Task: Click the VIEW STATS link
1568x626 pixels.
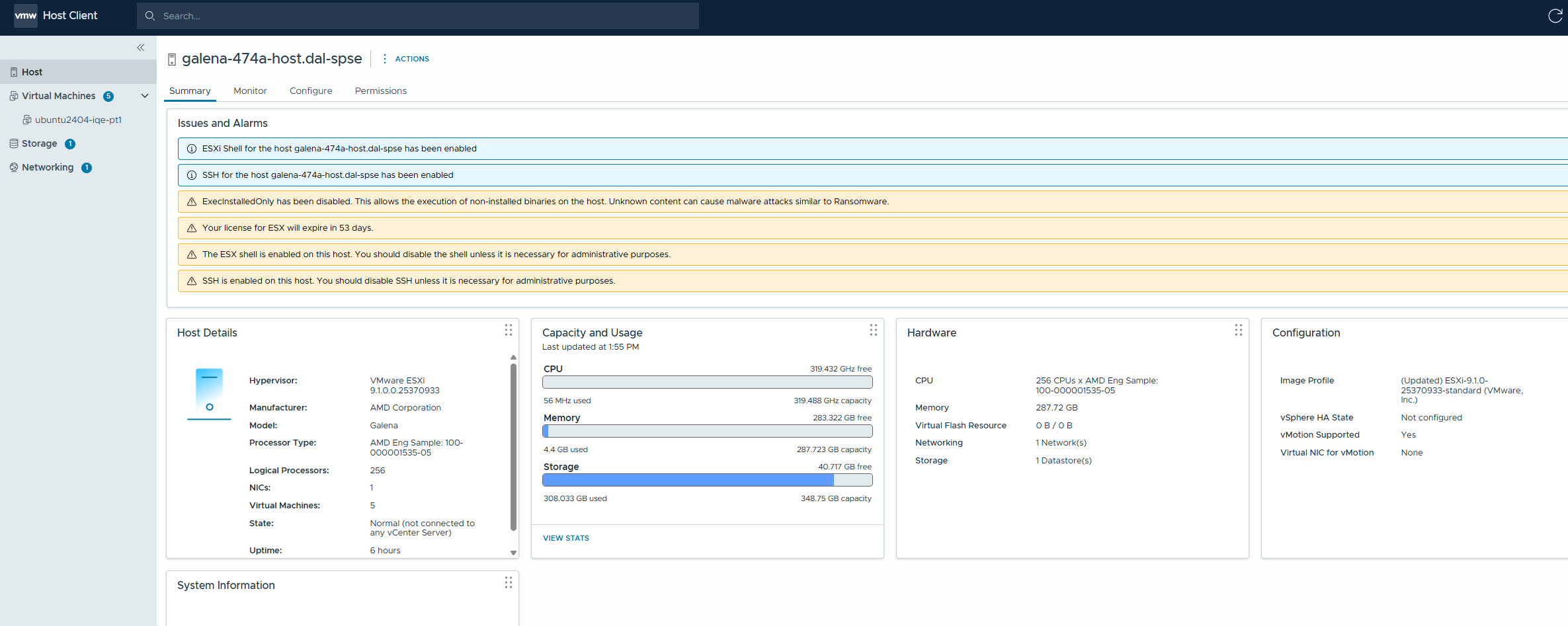Action: [x=566, y=538]
